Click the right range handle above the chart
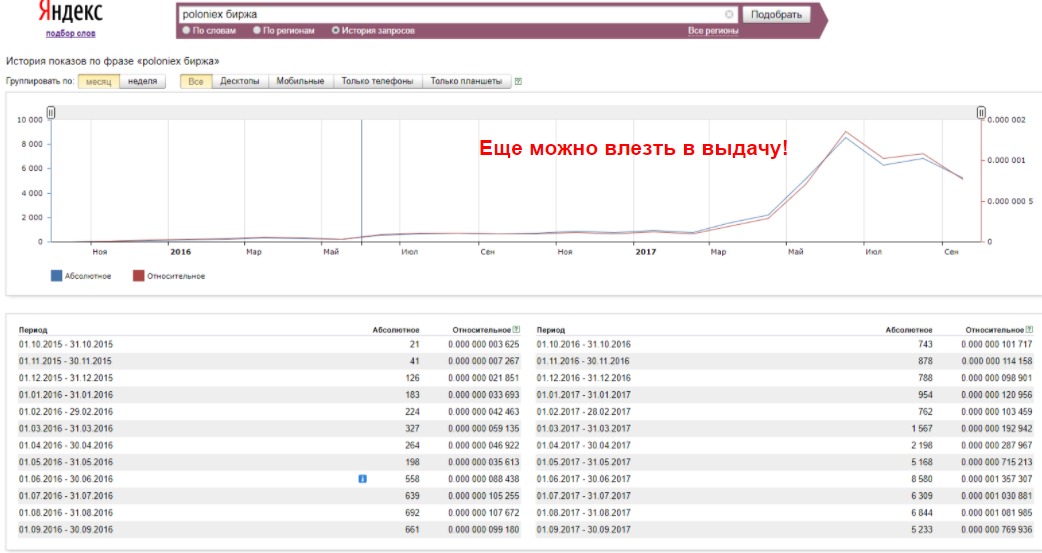Viewport: 1042px width, 553px height. click(x=981, y=113)
